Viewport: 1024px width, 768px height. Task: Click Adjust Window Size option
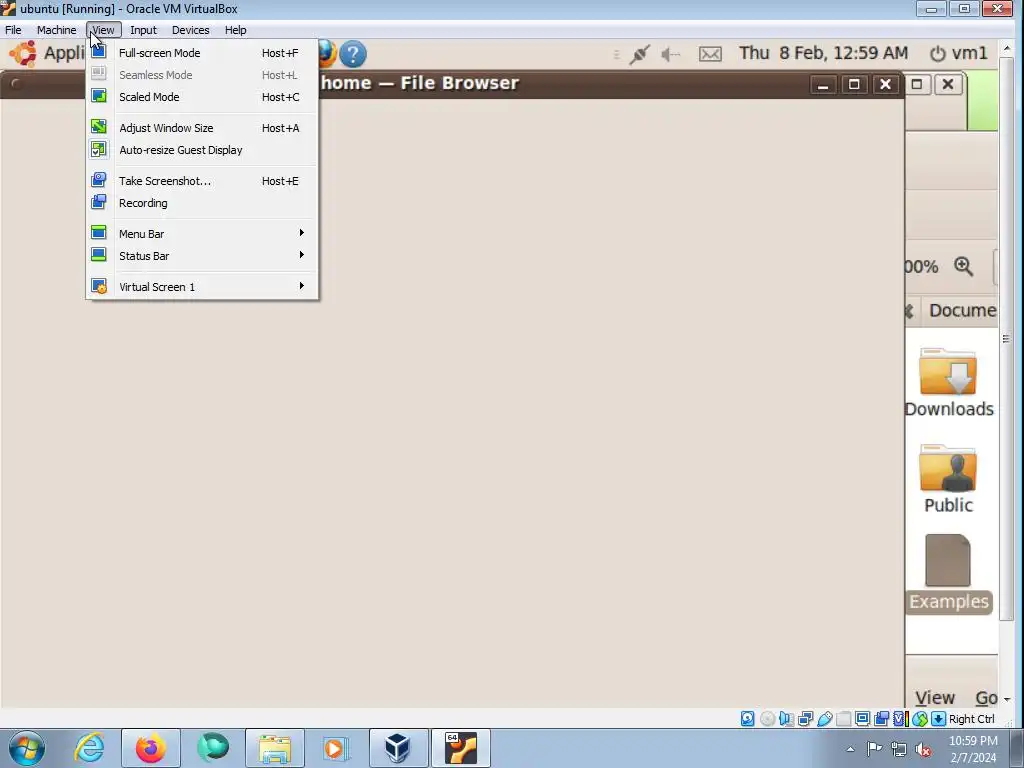point(202,128)
